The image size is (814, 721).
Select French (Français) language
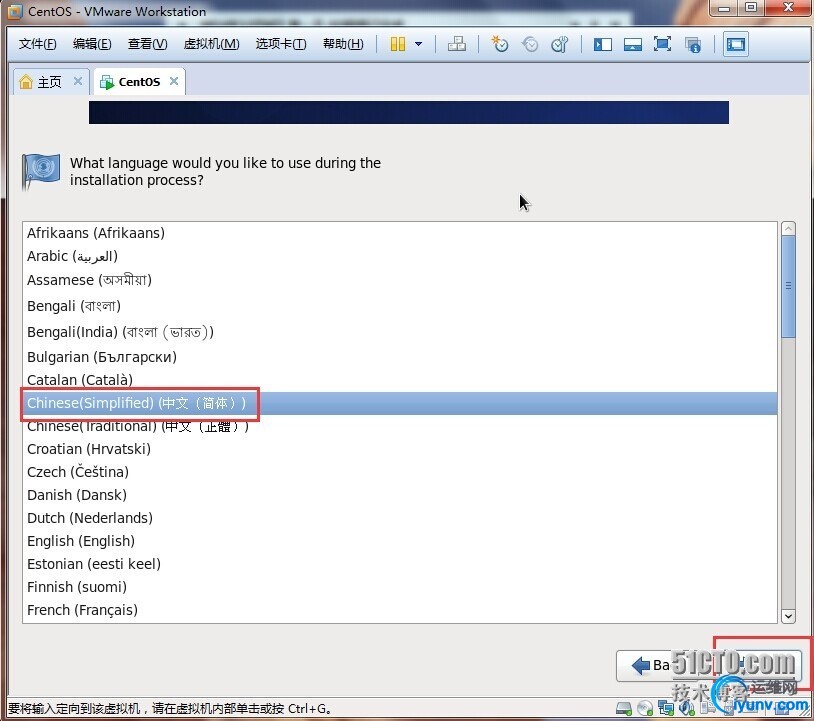(x=400, y=610)
